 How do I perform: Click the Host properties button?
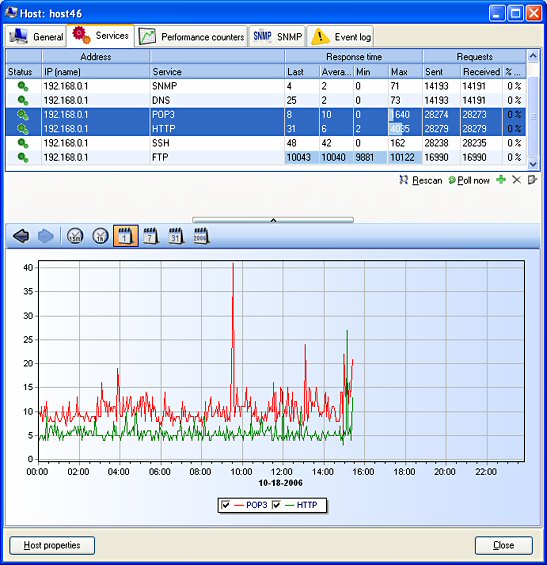pos(52,545)
